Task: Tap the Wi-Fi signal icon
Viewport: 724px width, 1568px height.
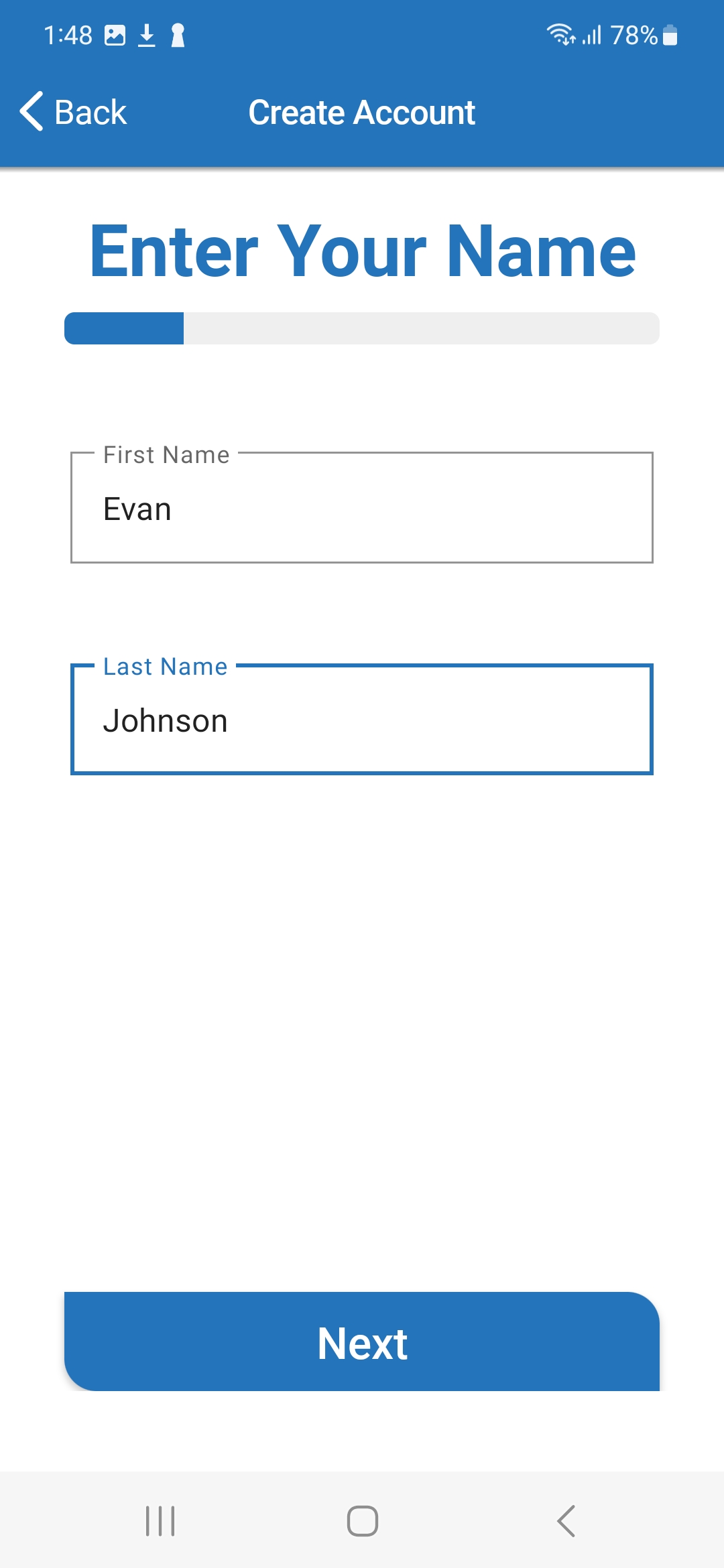Action: (x=561, y=34)
